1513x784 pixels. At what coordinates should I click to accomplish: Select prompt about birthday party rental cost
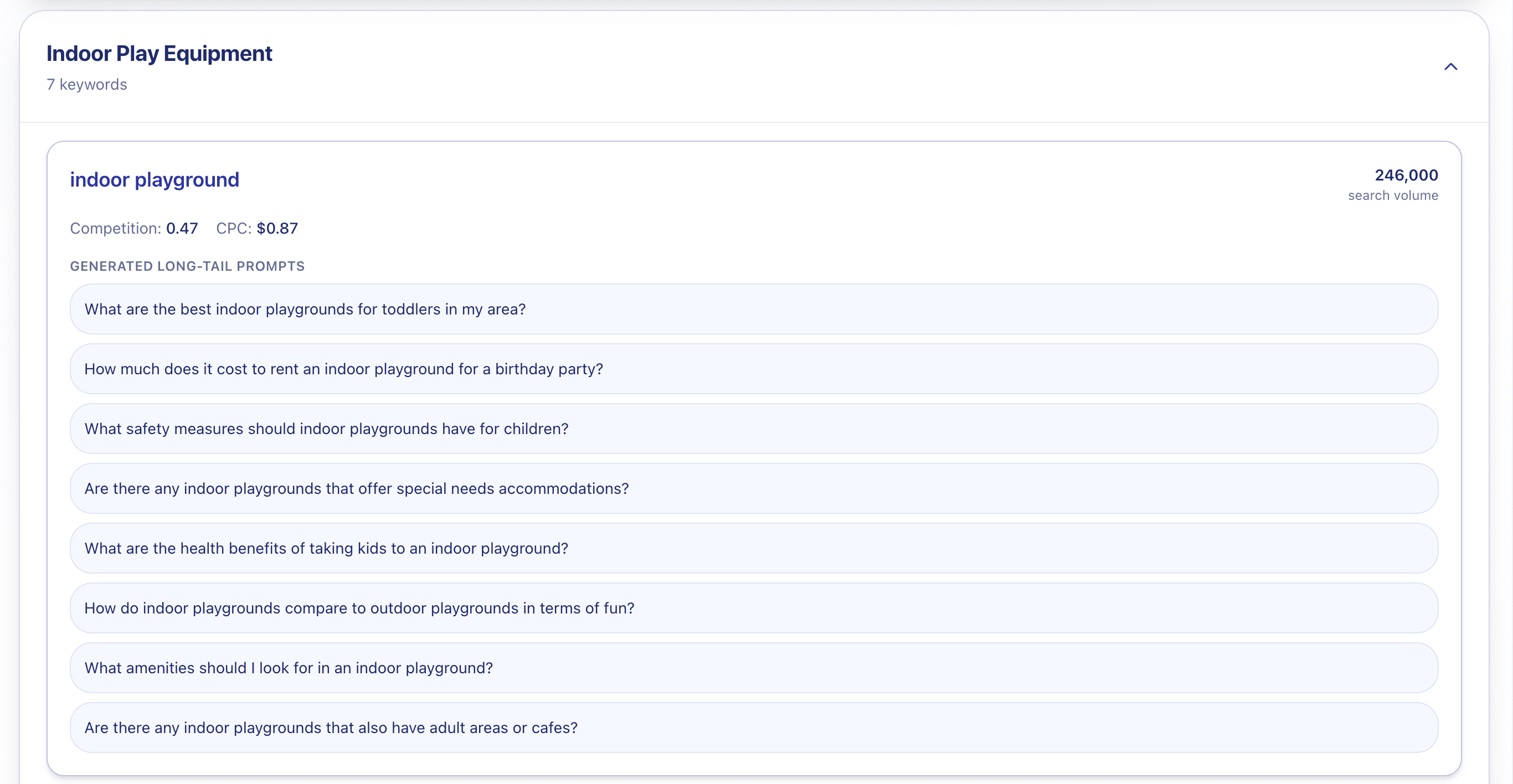tap(343, 369)
